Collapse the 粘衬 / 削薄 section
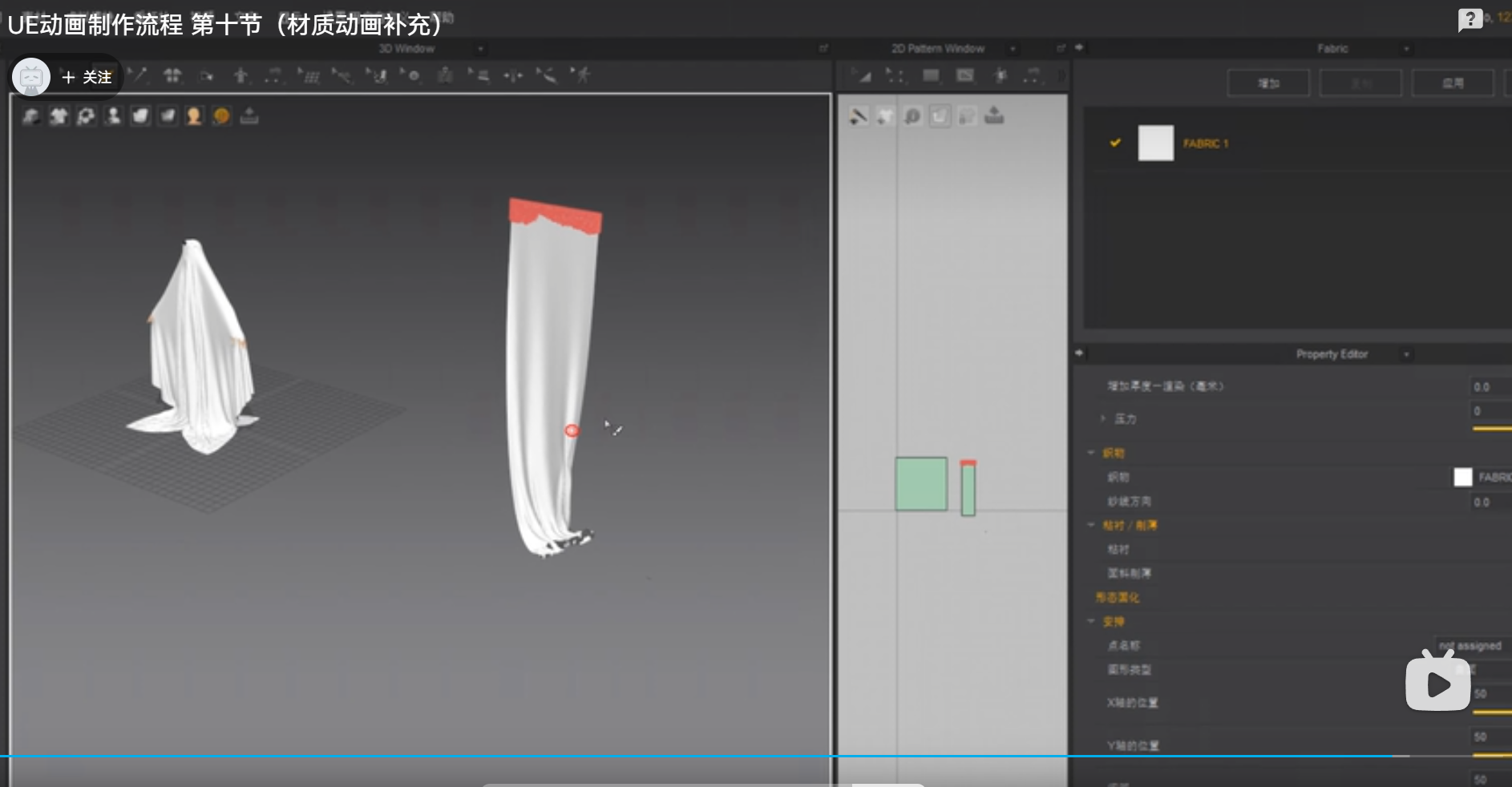 coord(1091,525)
